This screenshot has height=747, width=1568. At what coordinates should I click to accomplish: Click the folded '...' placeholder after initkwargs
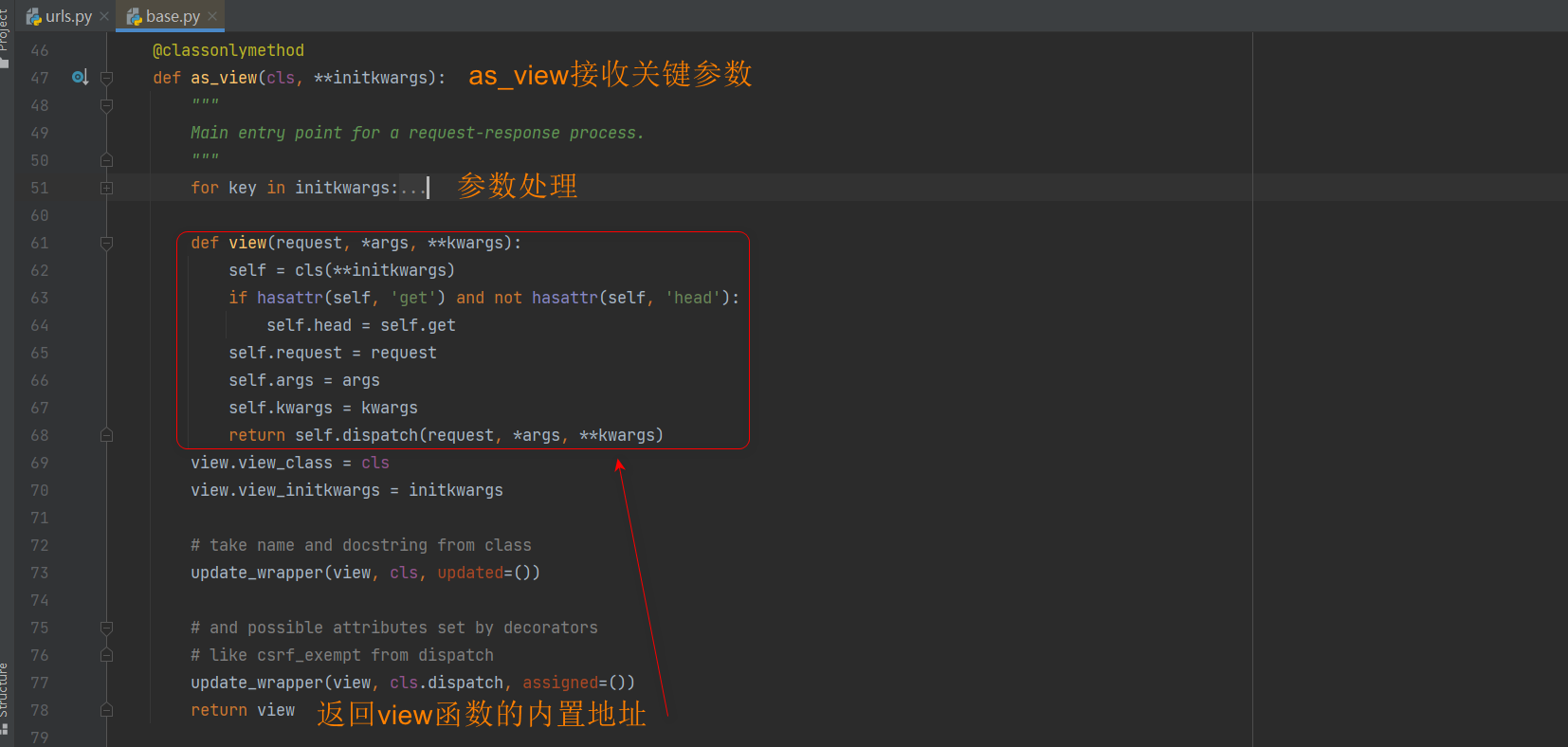tap(413, 188)
